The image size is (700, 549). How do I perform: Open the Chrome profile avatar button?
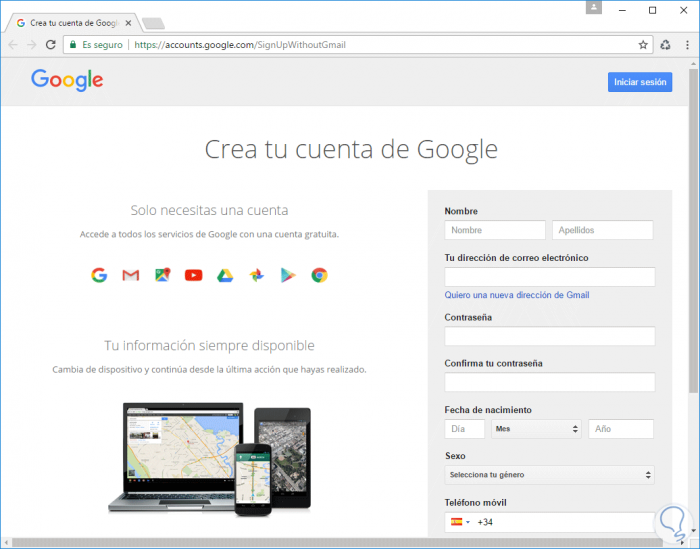tap(594, 7)
